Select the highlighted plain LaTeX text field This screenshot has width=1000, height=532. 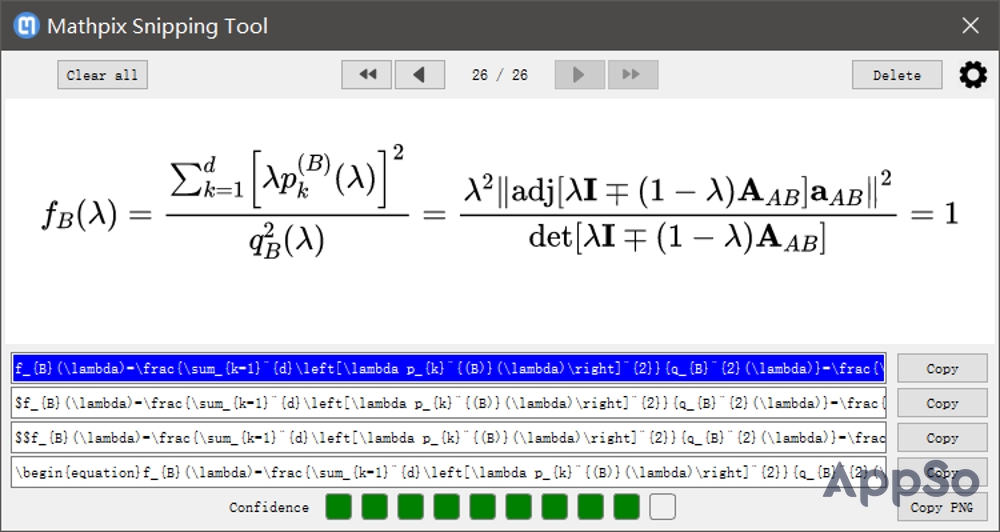click(449, 368)
